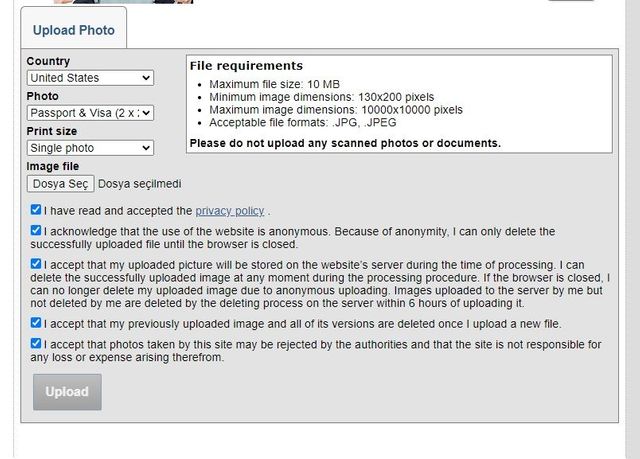This screenshot has width=640, height=459.
Task: Click the Dosya Seç file chooser button
Action: pos(60,184)
